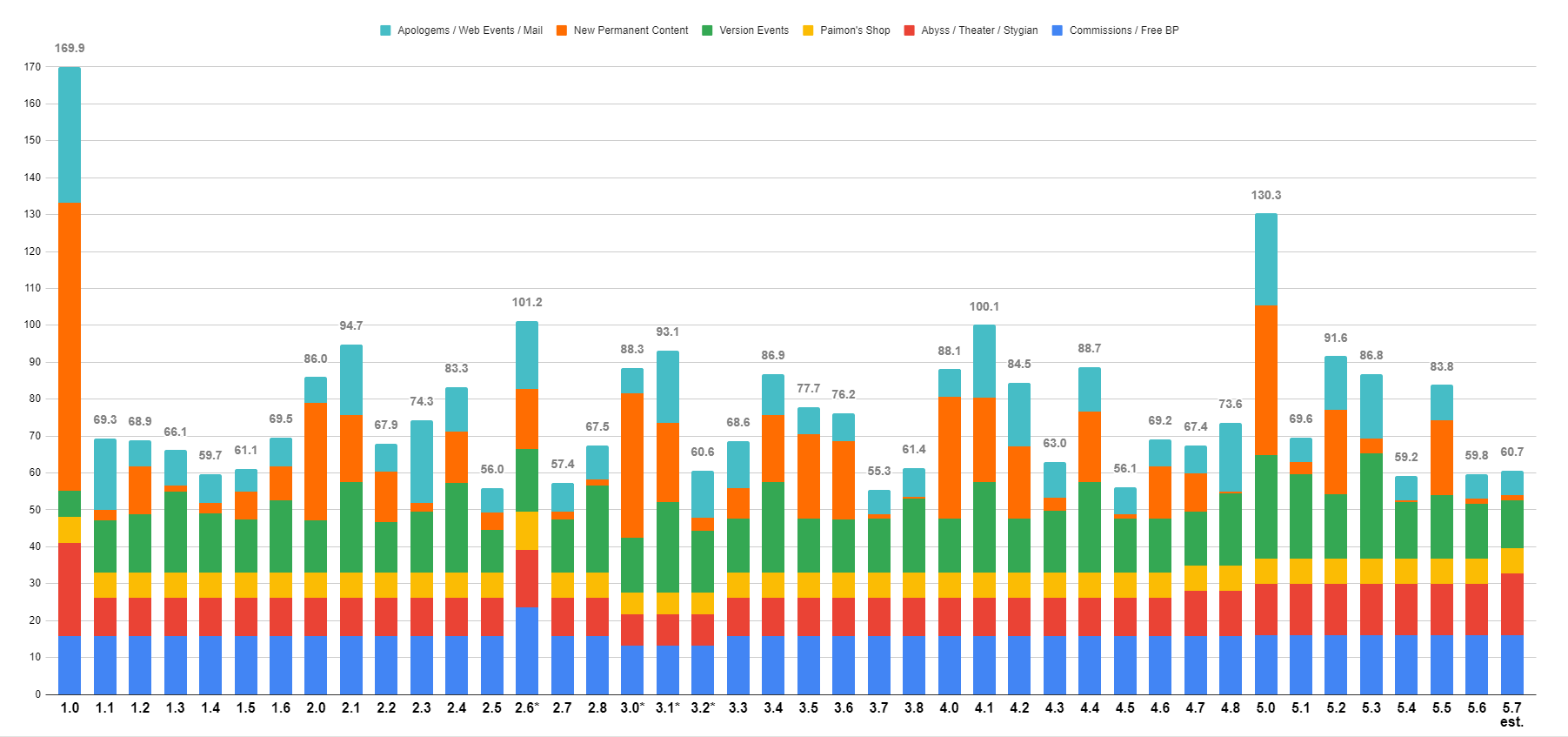Screen dimensions: 1568x737
Task: Click the red Abyss / Theater legend swatch
Action: pos(910,30)
